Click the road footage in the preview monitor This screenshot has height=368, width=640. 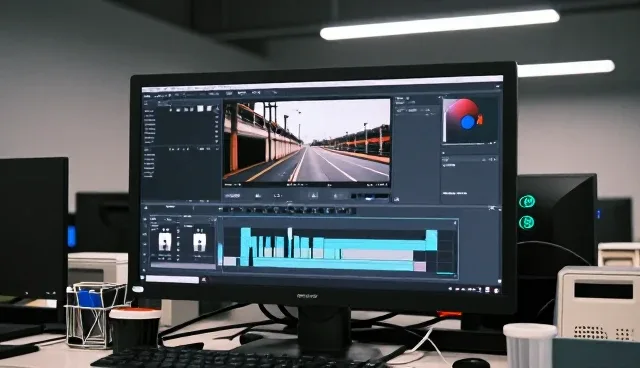point(307,140)
